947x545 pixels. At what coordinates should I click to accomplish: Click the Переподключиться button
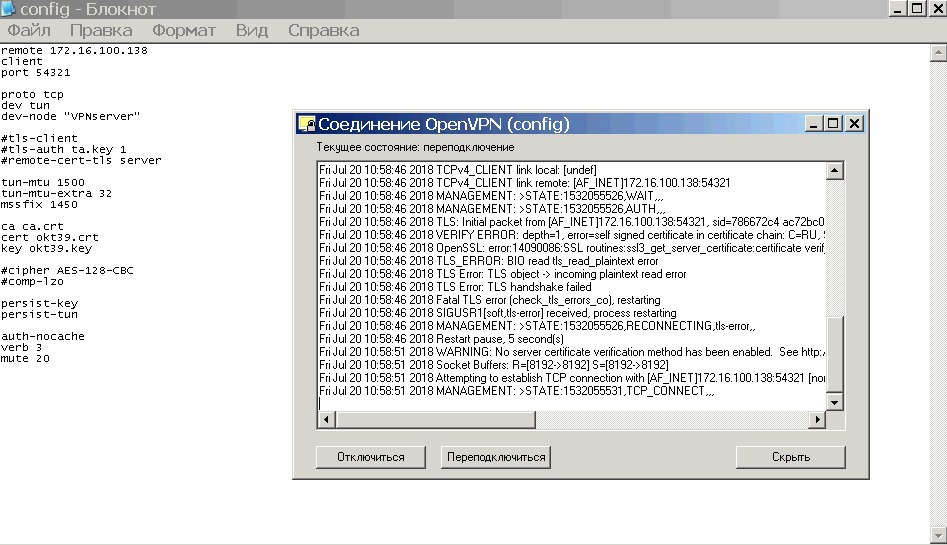(496, 457)
